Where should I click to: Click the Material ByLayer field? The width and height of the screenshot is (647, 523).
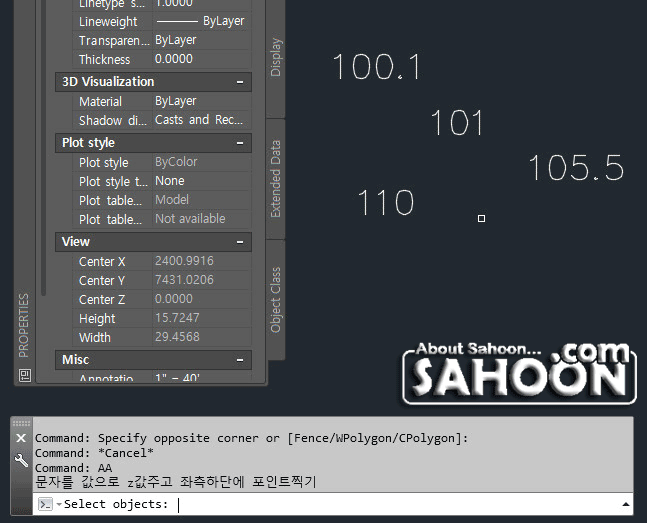(x=200, y=101)
